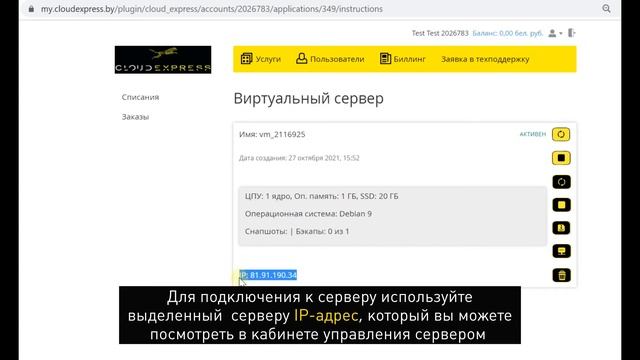Viewport: 640px width, 360px height.
Task: Click the lock icon in address bar
Action: pyautogui.click(x=31, y=9)
